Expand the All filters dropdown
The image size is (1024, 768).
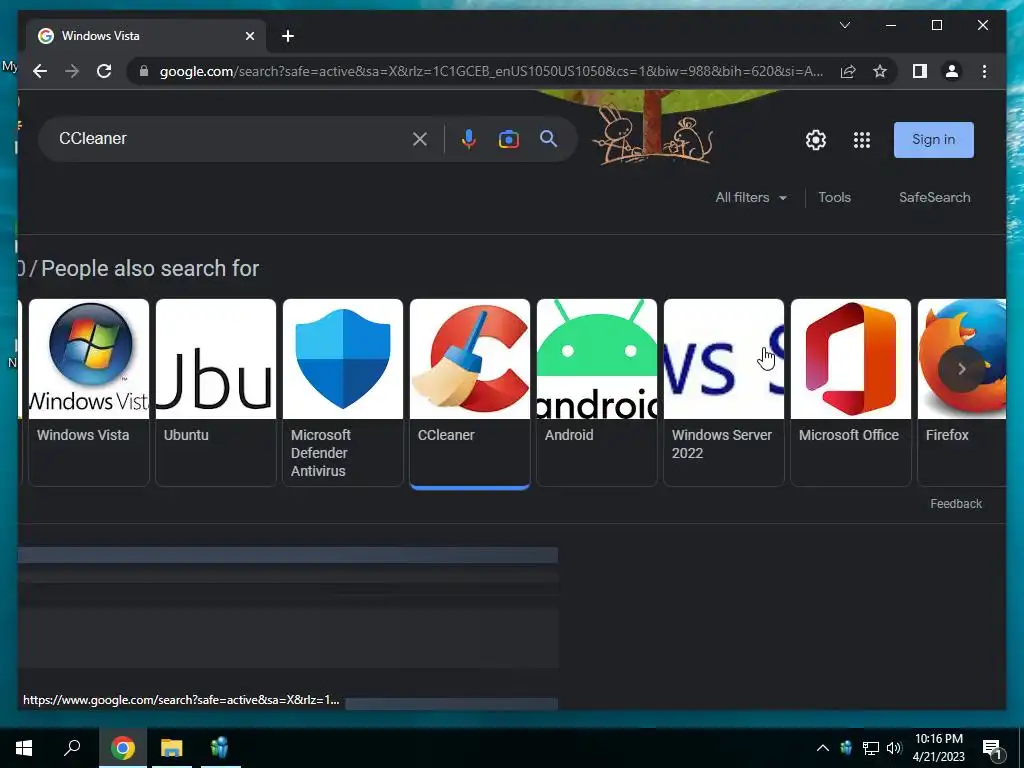coord(751,197)
